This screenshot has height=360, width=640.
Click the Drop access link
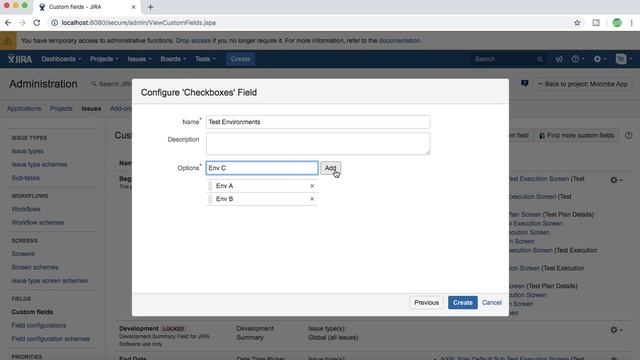tap(193, 40)
